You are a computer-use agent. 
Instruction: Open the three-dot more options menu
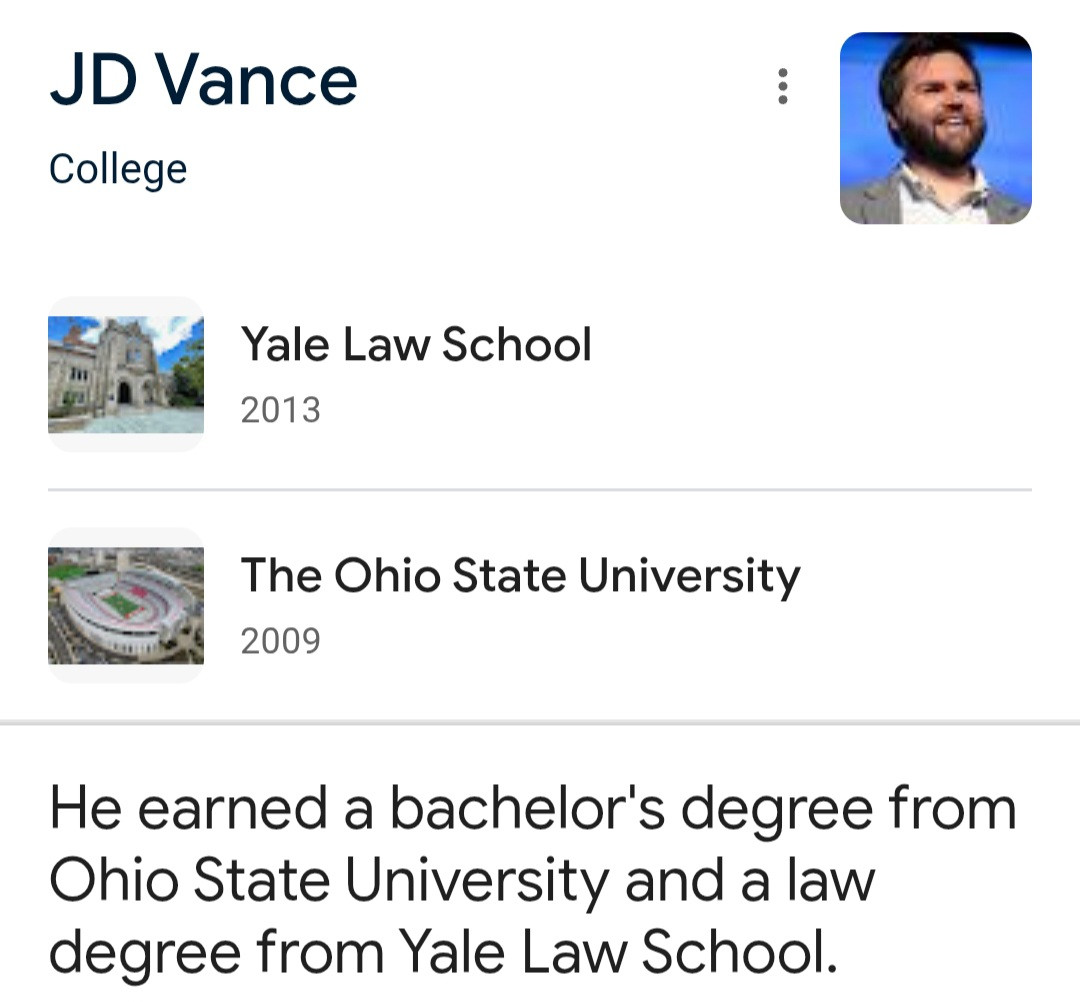(783, 87)
